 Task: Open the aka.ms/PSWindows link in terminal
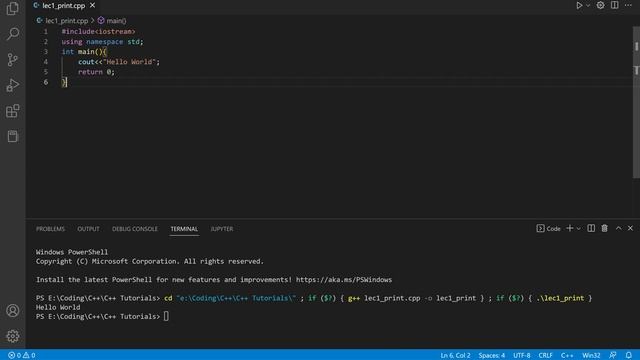point(344,280)
